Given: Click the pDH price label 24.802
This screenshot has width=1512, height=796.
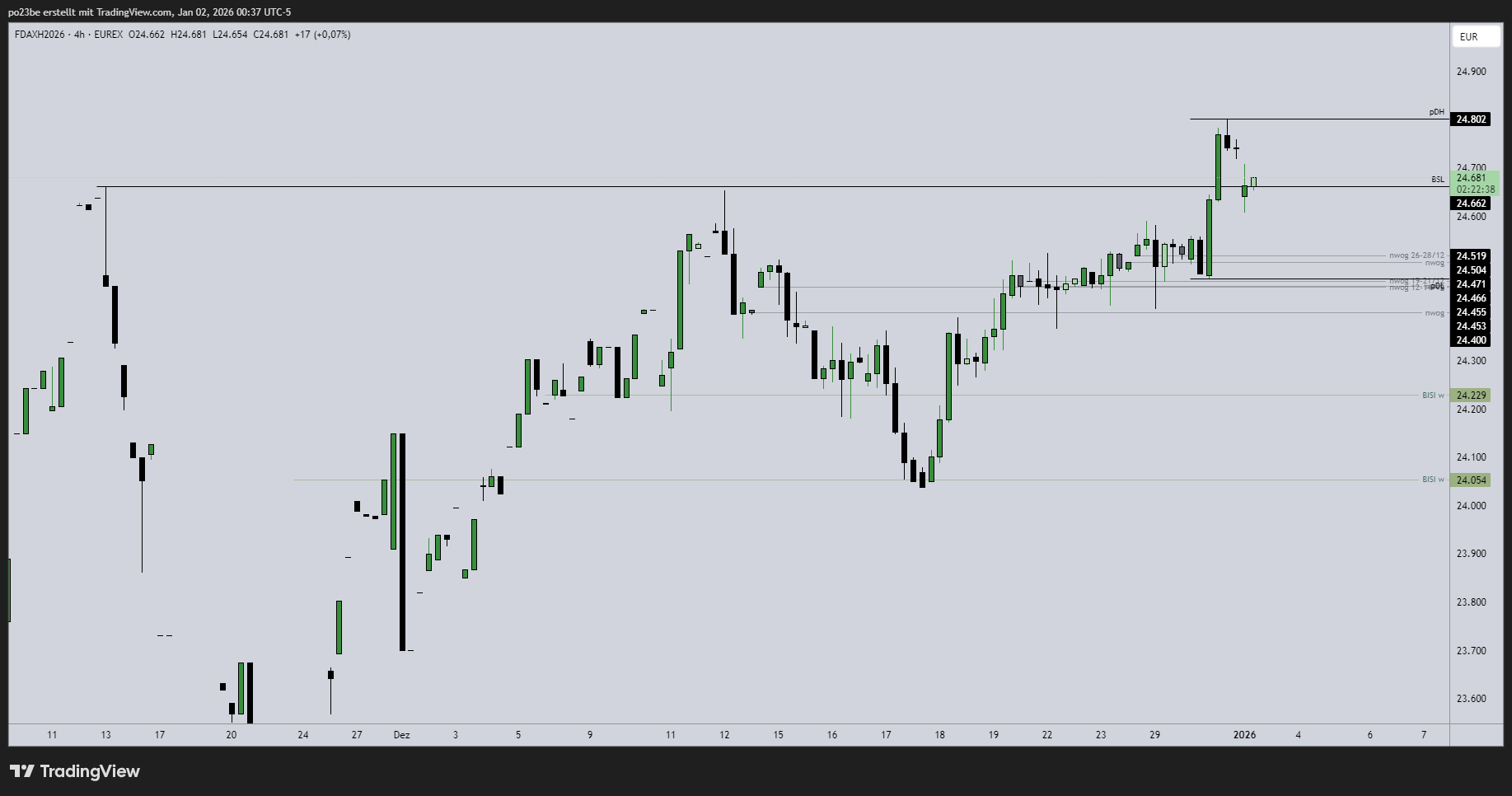Looking at the screenshot, I should point(1471,119).
